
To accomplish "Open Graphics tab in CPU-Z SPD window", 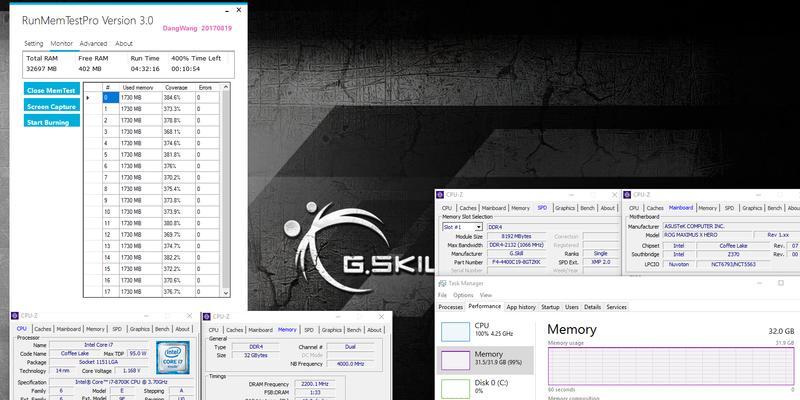I will [565, 208].
